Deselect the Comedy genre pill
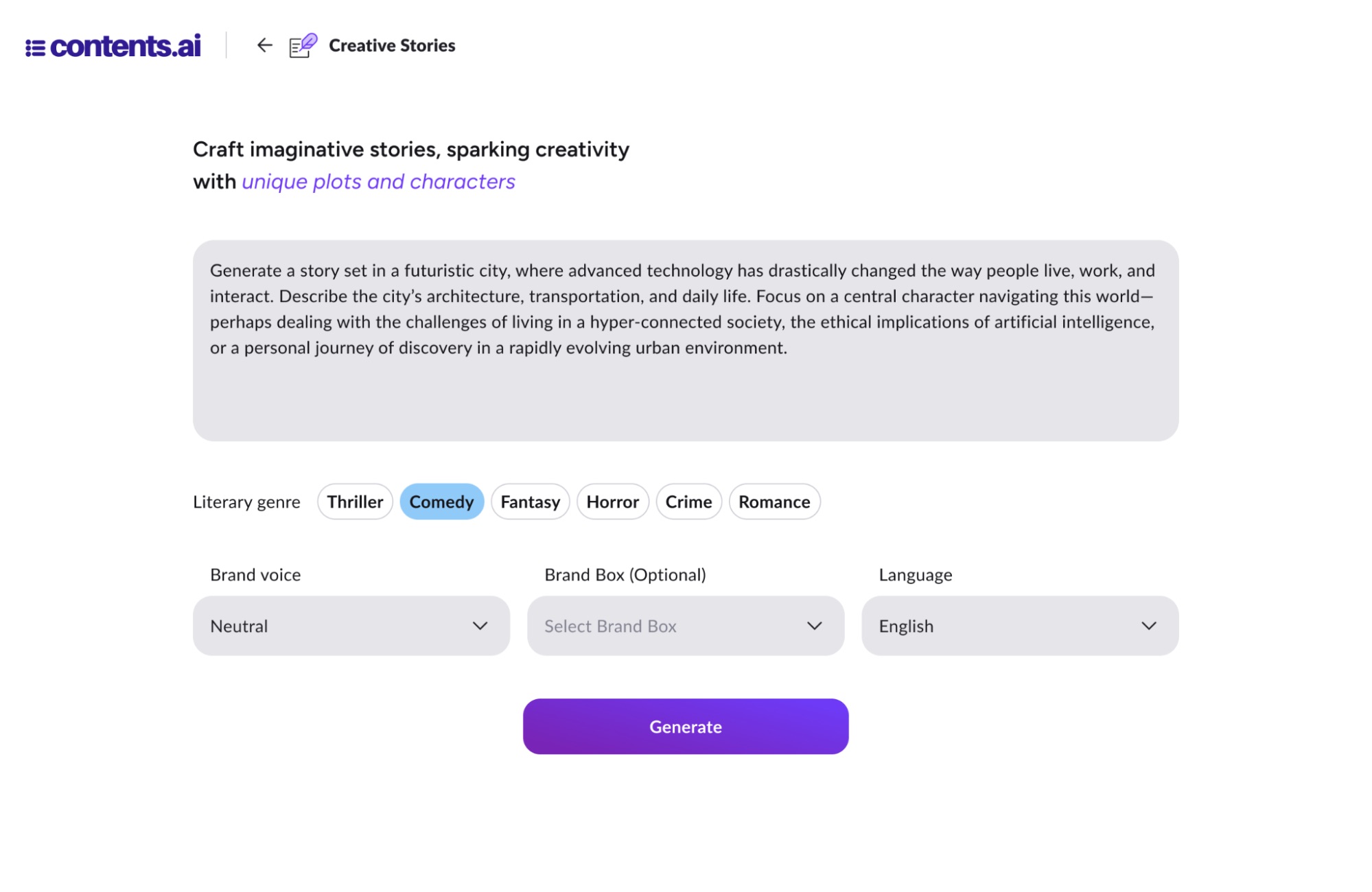Viewport: 1372px width, 892px height. click(441, 502)
